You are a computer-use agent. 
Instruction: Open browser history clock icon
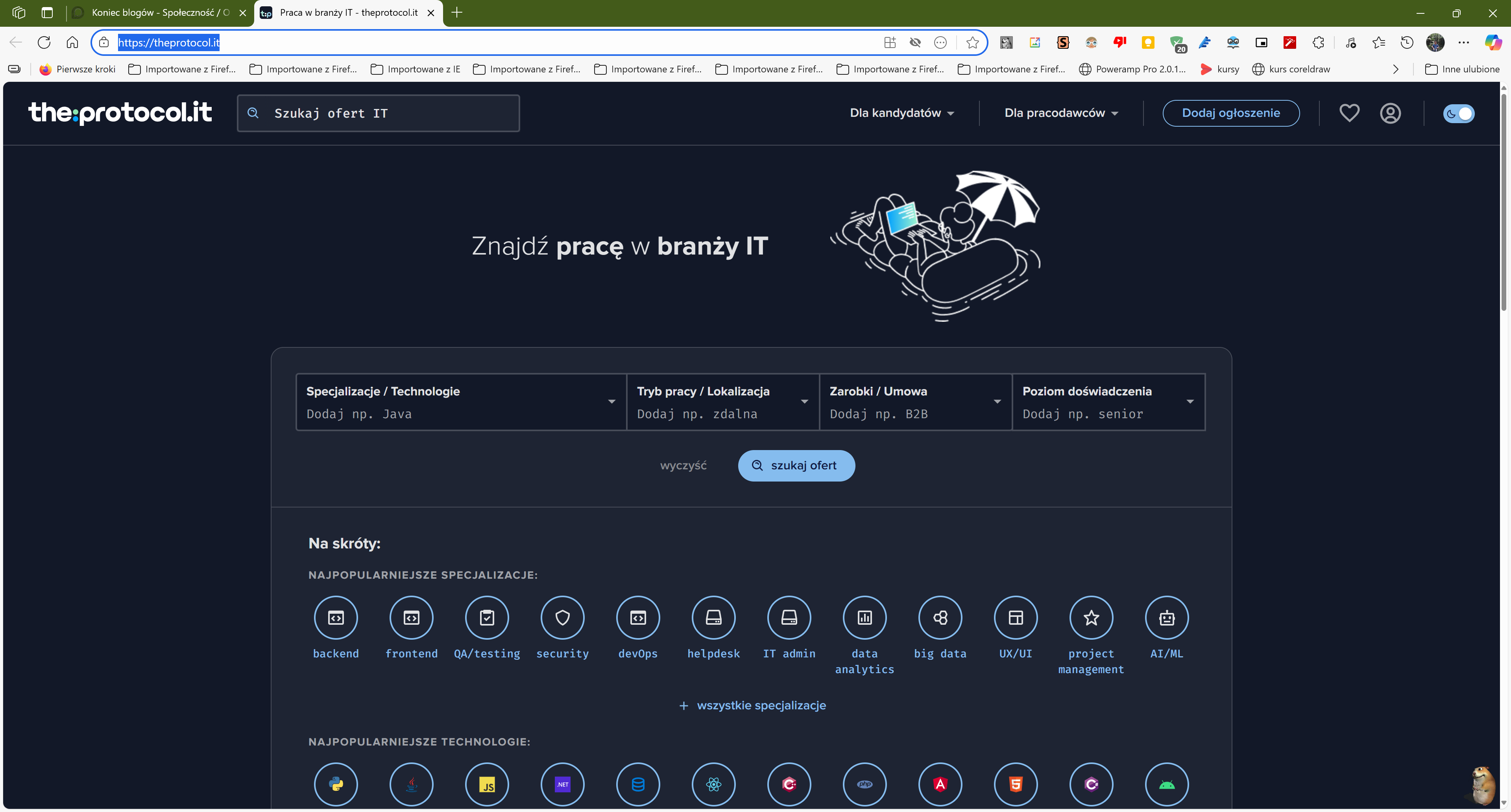point(1407,42)
